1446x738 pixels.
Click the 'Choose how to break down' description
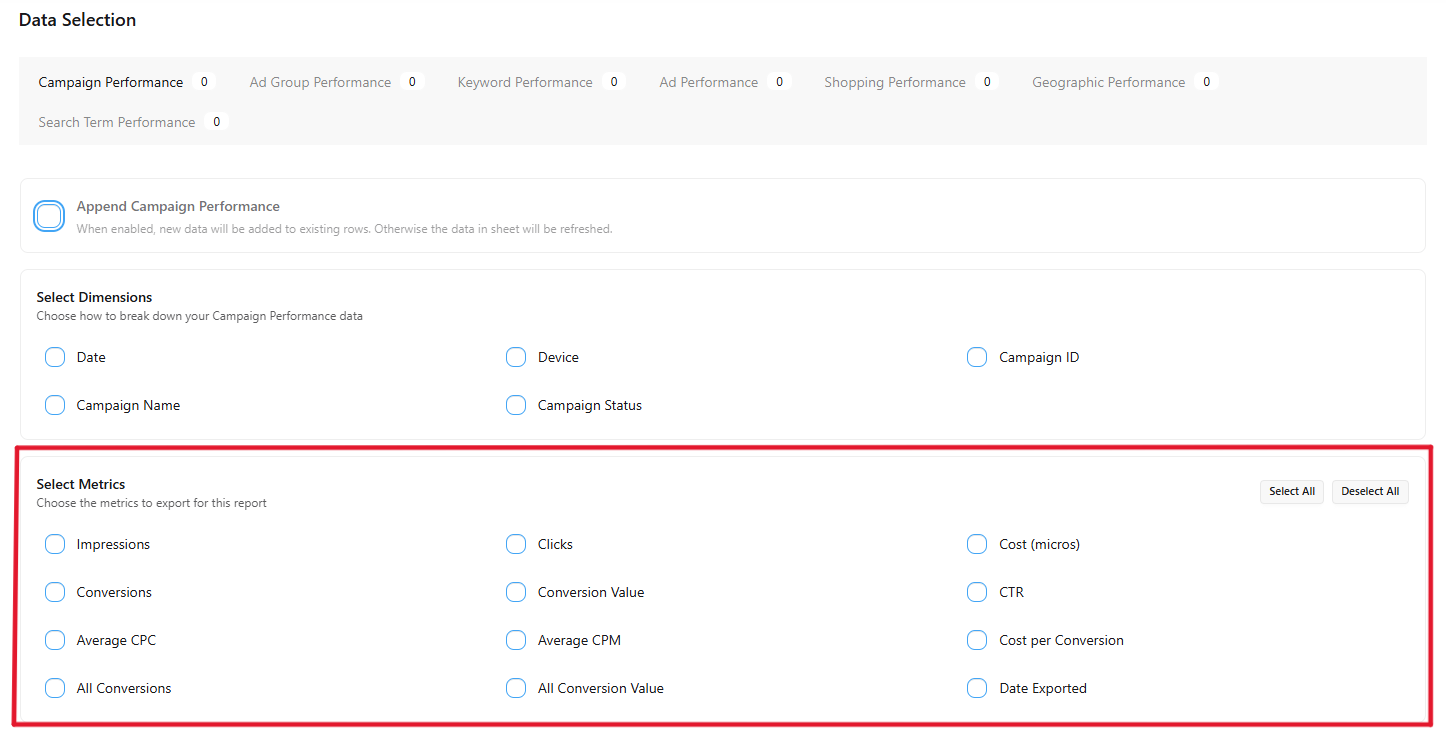point(200,316)
